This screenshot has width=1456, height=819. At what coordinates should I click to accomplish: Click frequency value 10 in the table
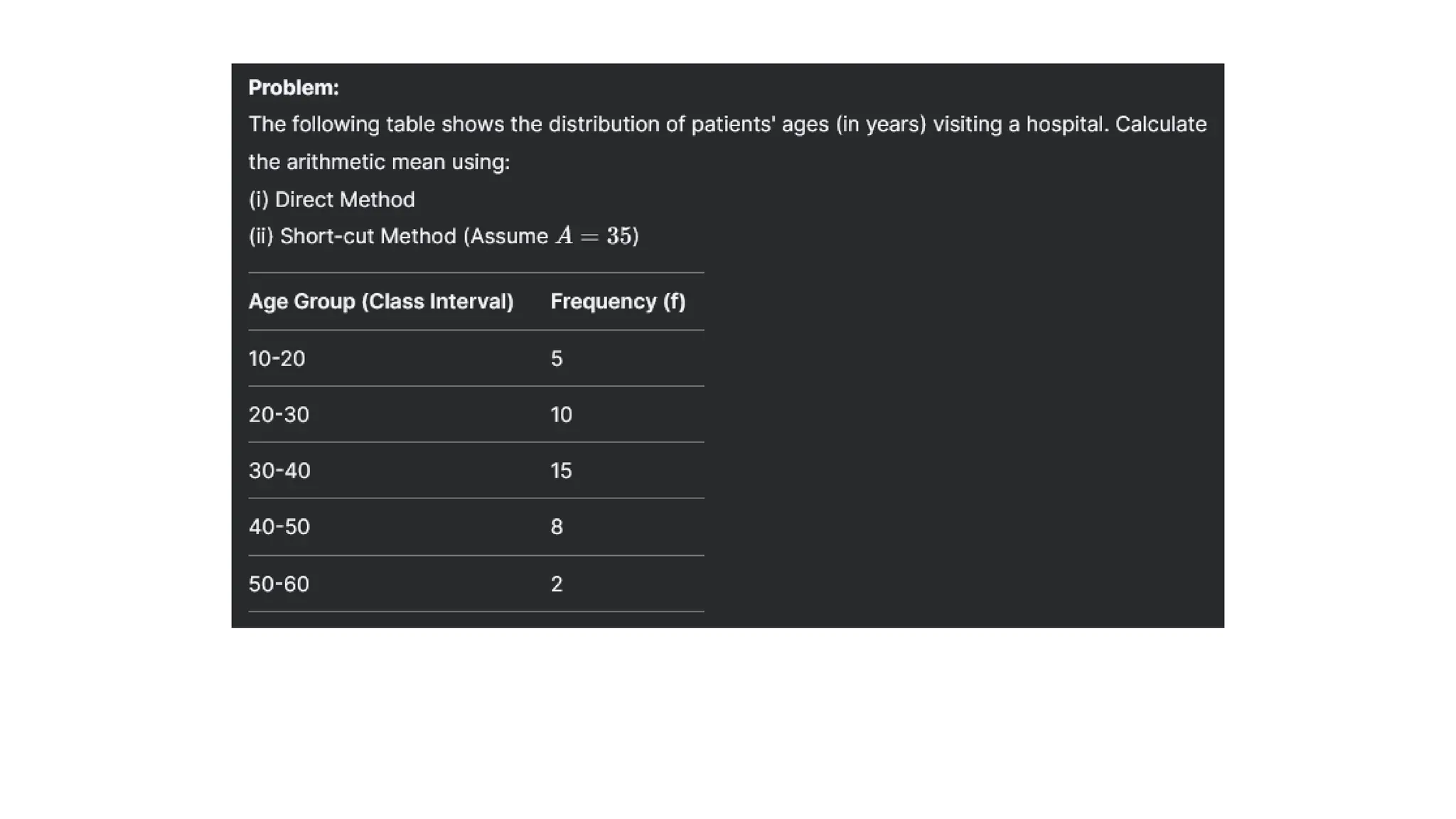561,414
